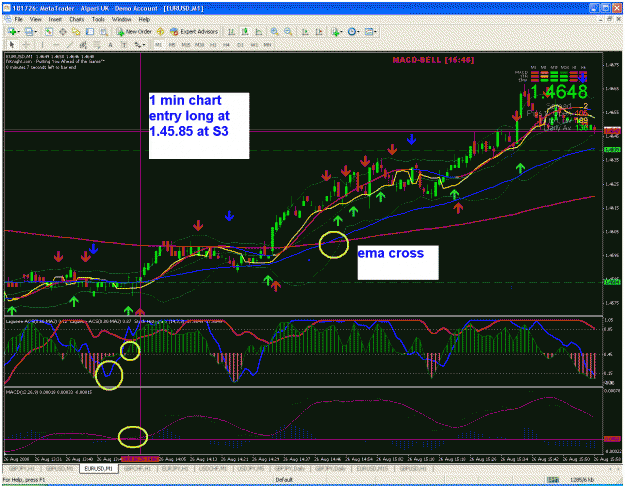Screen dimensions: 625x486
Task: Switch to the GBPJPY,H1 chart tab
Action: tap(22, 468)
